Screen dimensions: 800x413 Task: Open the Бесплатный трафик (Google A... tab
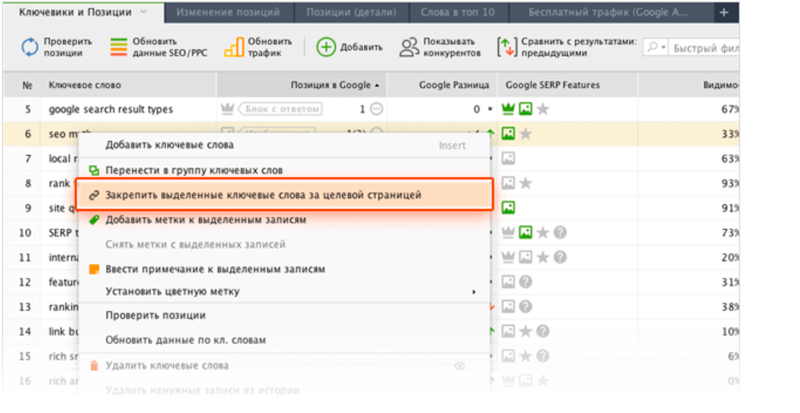(x=609, y=12)
